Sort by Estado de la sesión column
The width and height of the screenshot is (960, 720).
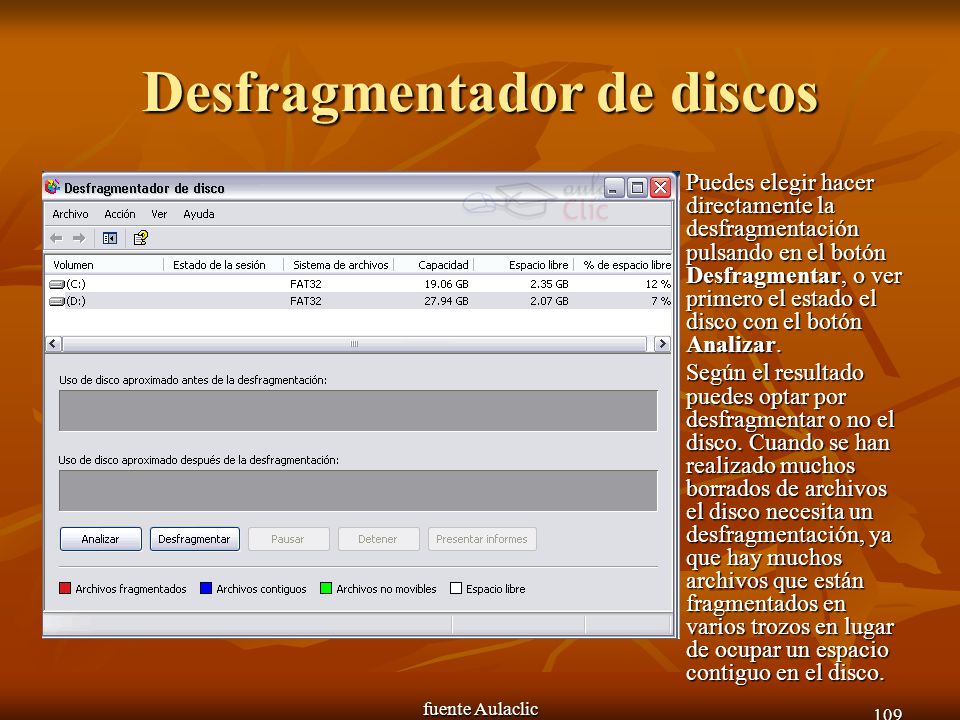pyautogui.click(x=223, y=264)
